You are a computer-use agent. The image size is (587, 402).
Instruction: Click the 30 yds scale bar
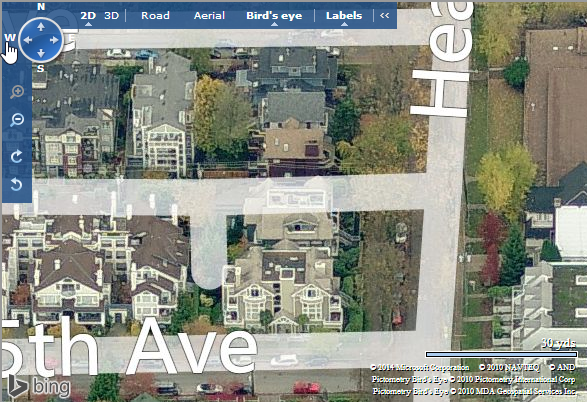(x=501, y=354)
